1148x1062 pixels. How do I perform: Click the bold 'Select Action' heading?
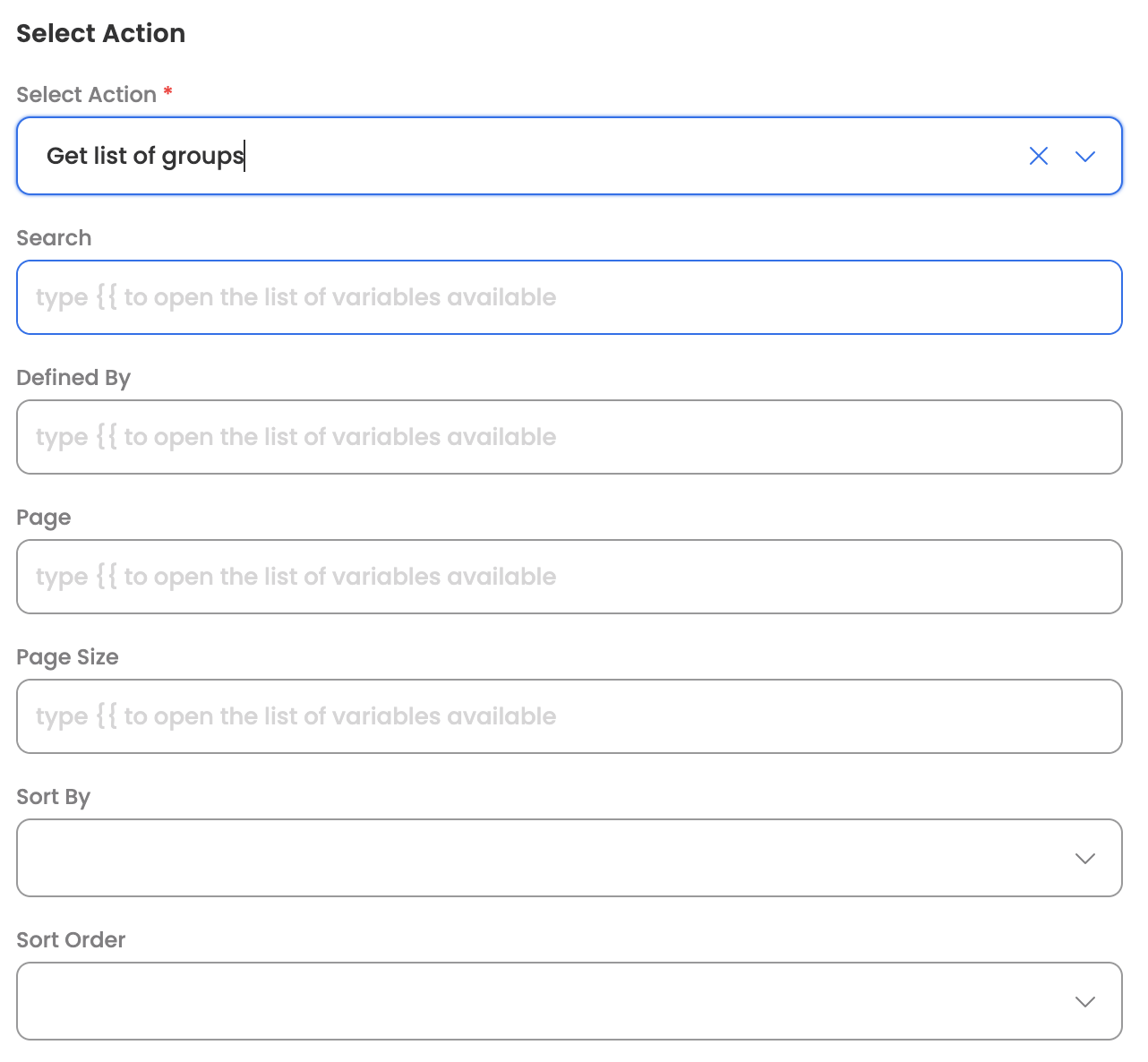click(100, 33)
